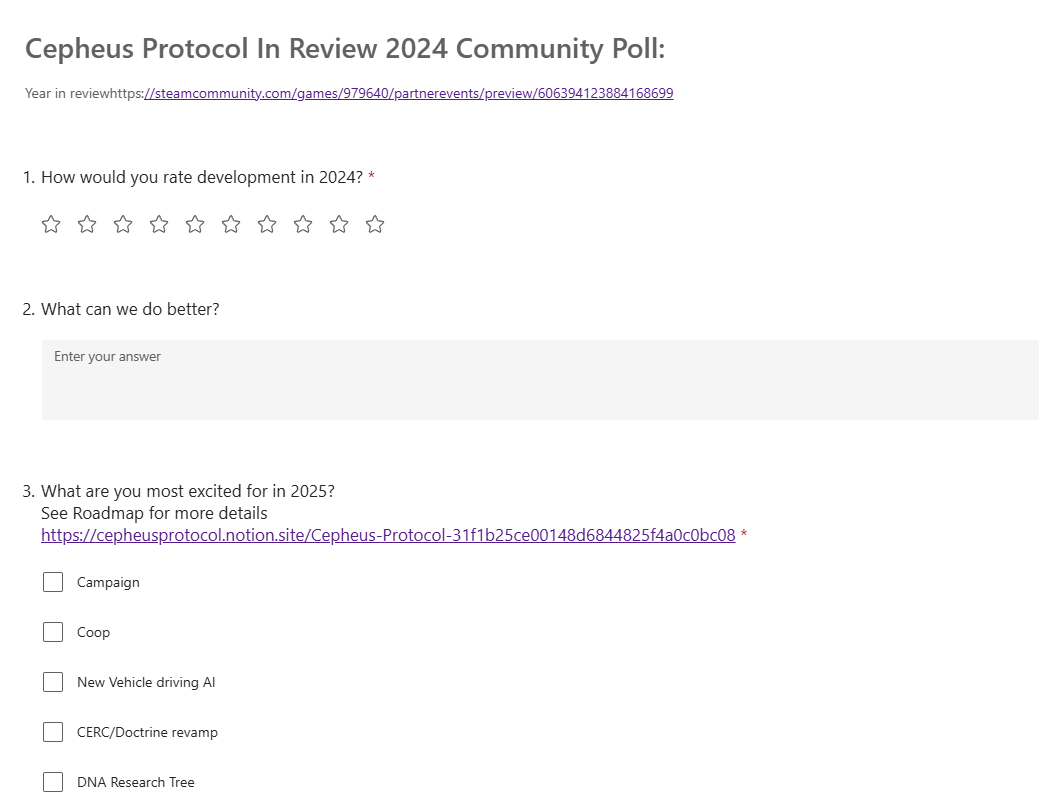Viewport: 1039px width, 804px height.
Task: Focus the "What can we do better" answer field
Action: coord(540,379)
